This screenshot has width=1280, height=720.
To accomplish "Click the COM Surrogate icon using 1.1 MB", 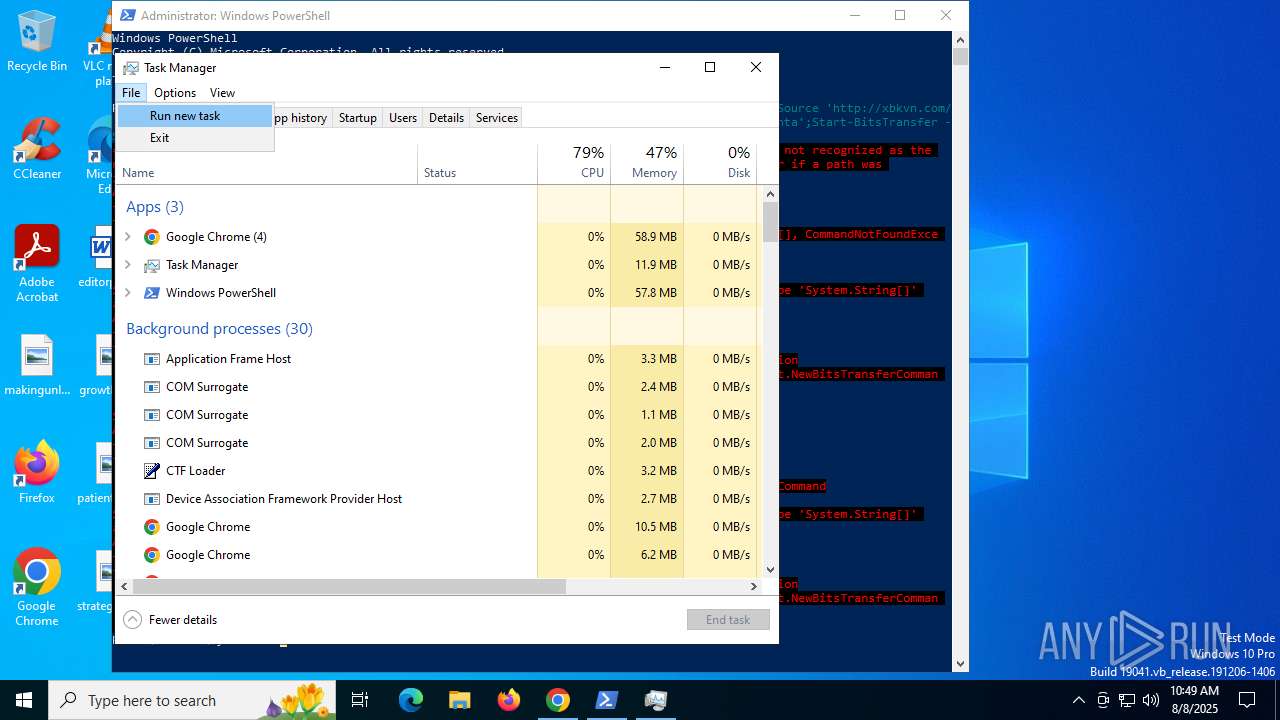I will tap(152, 415).
